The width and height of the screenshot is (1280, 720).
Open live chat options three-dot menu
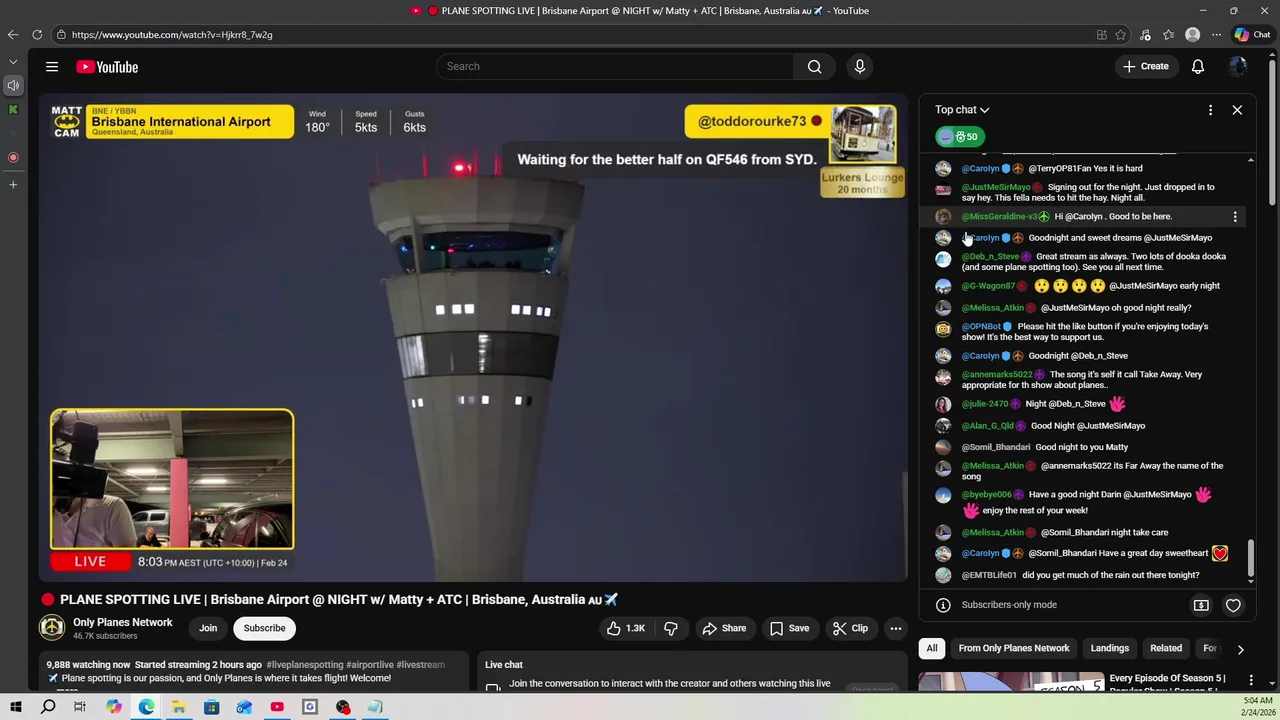[x=1210, y=110]
